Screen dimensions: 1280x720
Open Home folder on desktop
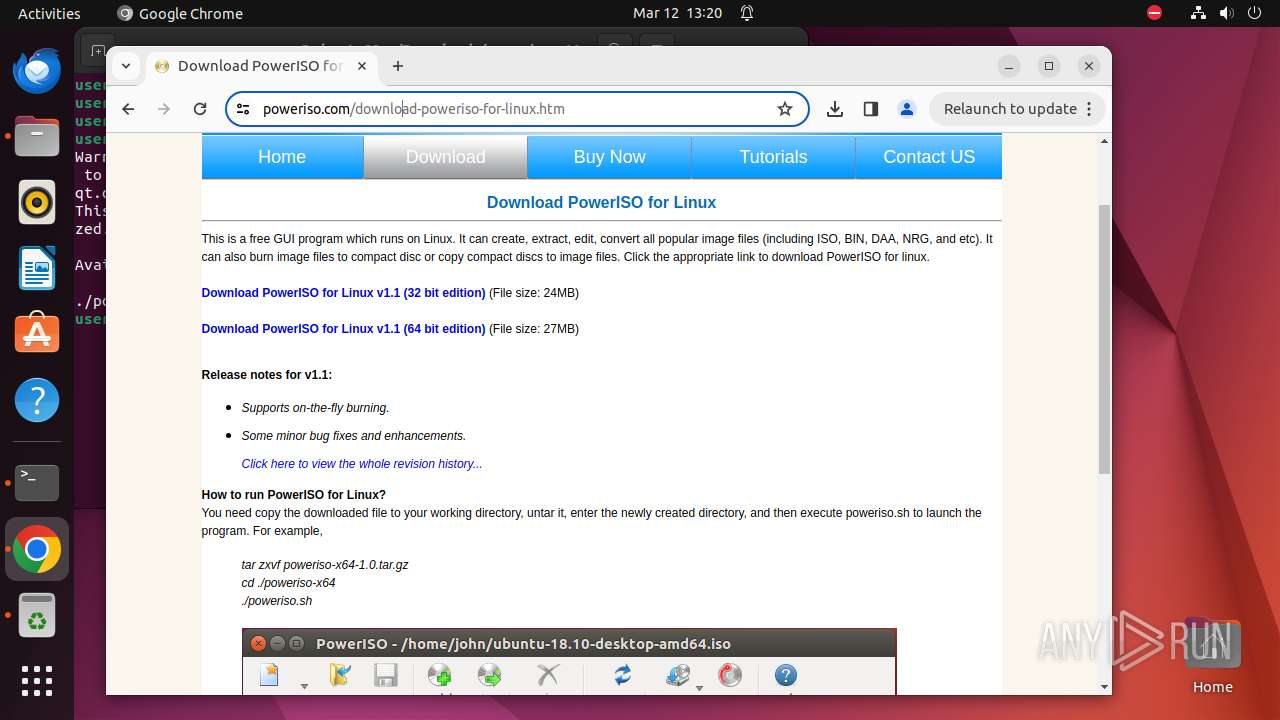click(1212, 655)
